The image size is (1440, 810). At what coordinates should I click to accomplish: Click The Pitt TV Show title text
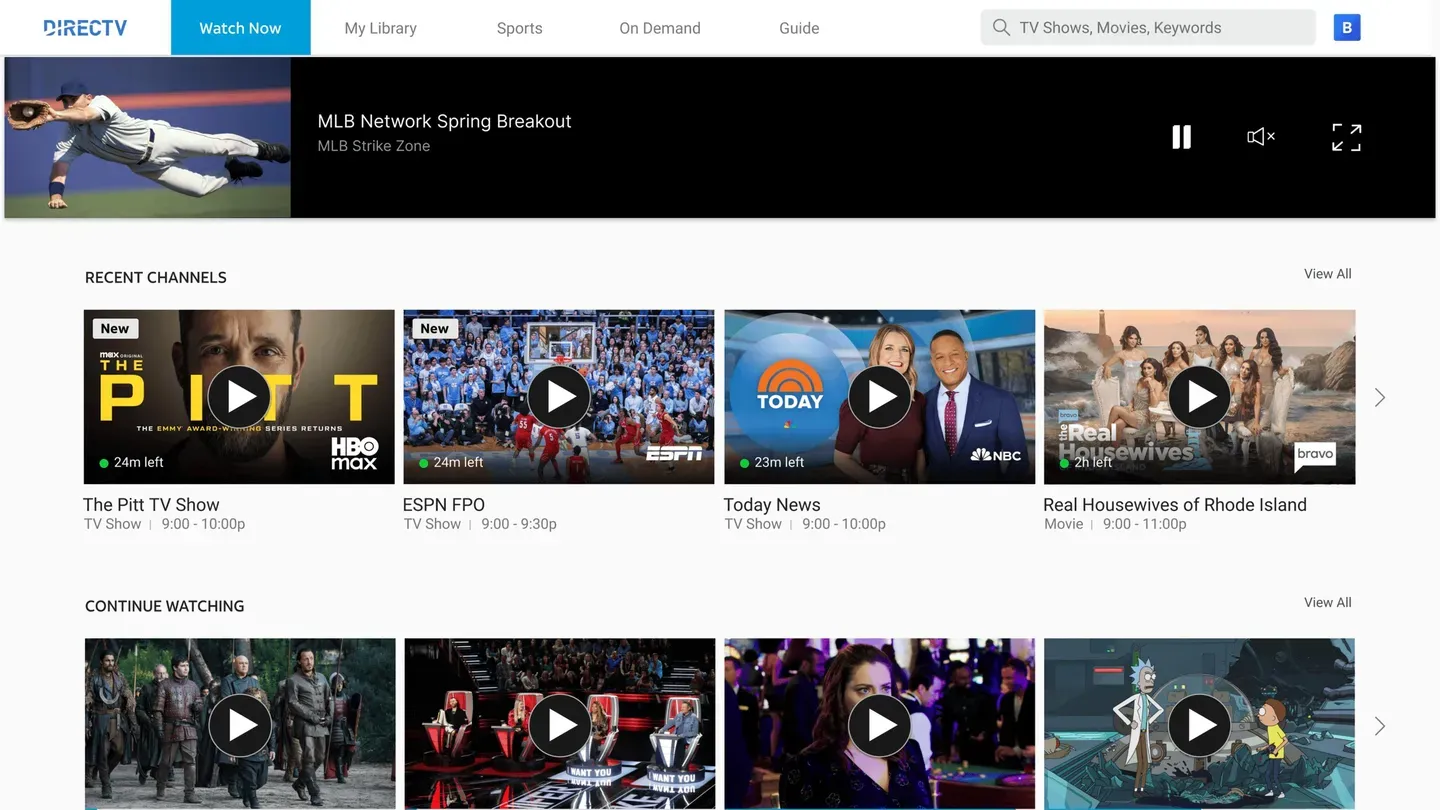pyautogui.click(x=151, y=505)
